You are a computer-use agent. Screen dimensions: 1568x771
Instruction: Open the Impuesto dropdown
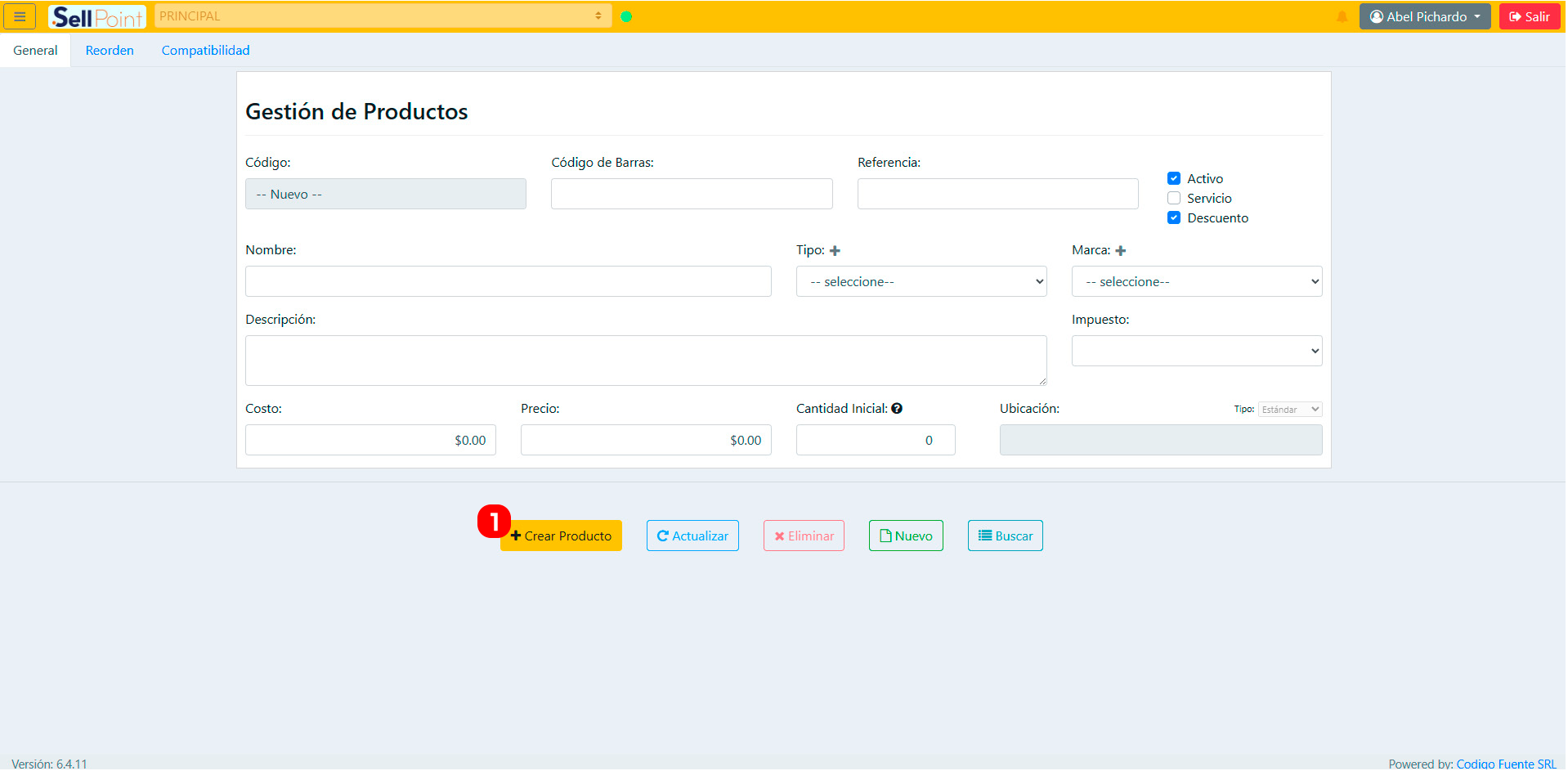1196,352
